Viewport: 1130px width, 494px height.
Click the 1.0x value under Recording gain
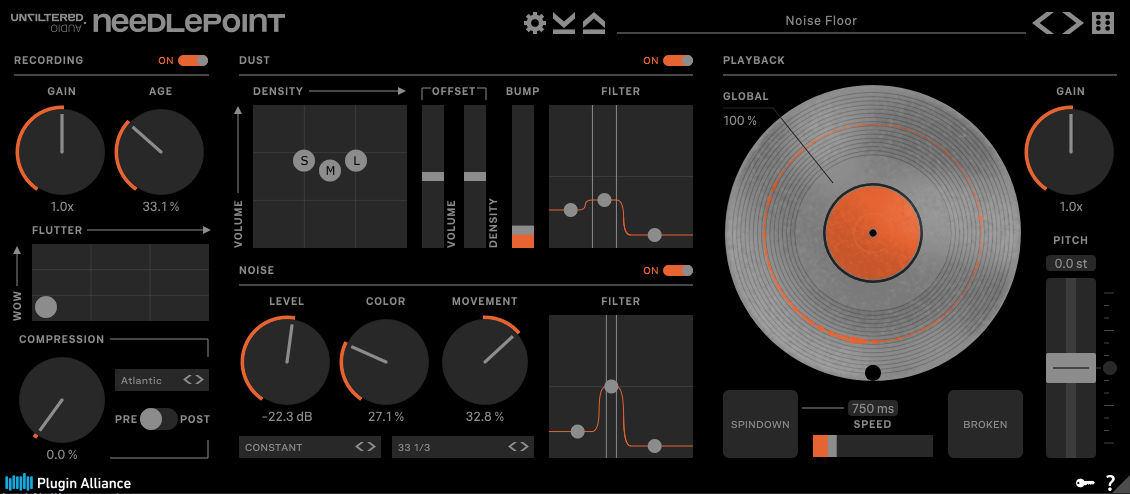(62, 206)
